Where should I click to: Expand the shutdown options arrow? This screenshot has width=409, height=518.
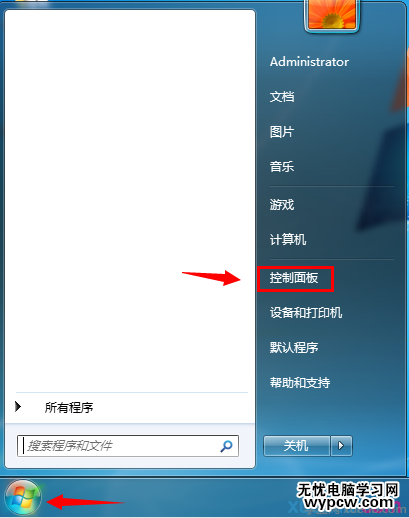click(341, 446)
